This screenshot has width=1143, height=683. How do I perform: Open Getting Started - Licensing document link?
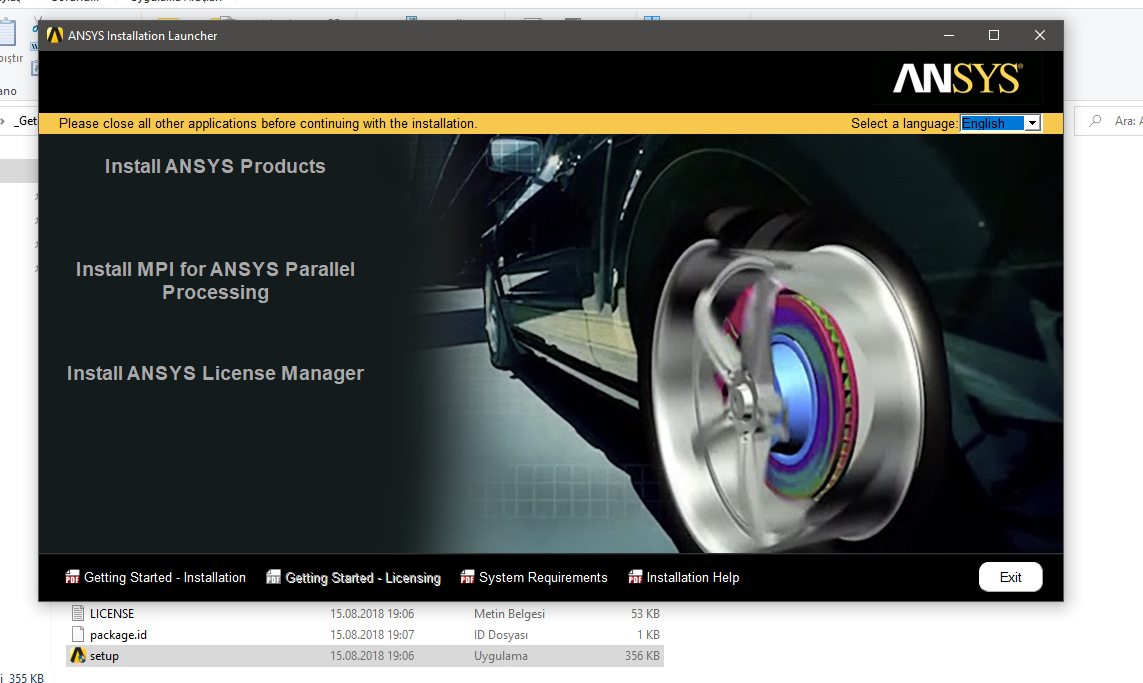click(x=363, y=578)
